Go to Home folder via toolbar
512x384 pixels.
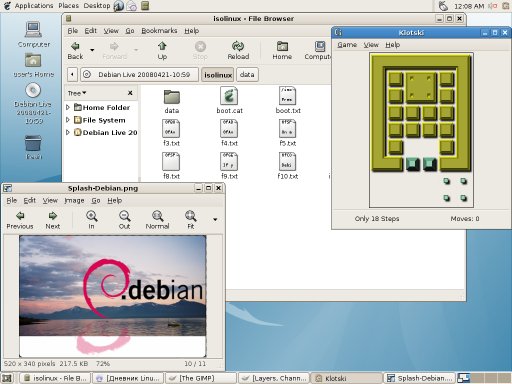click(282, 50)
